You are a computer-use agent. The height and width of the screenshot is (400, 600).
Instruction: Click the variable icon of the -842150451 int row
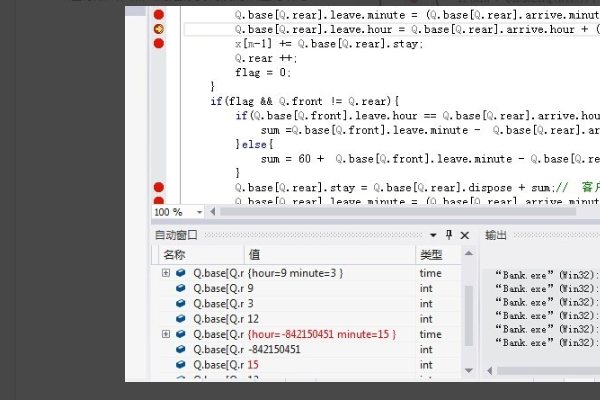(x=181, y=349)
